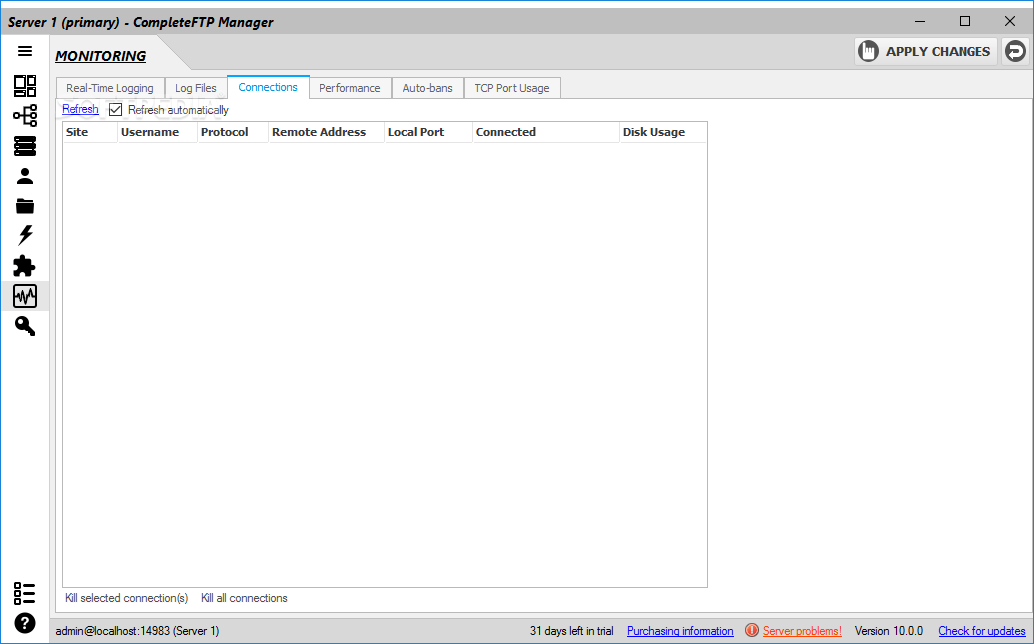Sort by the Local Port column header

(429, 132)
